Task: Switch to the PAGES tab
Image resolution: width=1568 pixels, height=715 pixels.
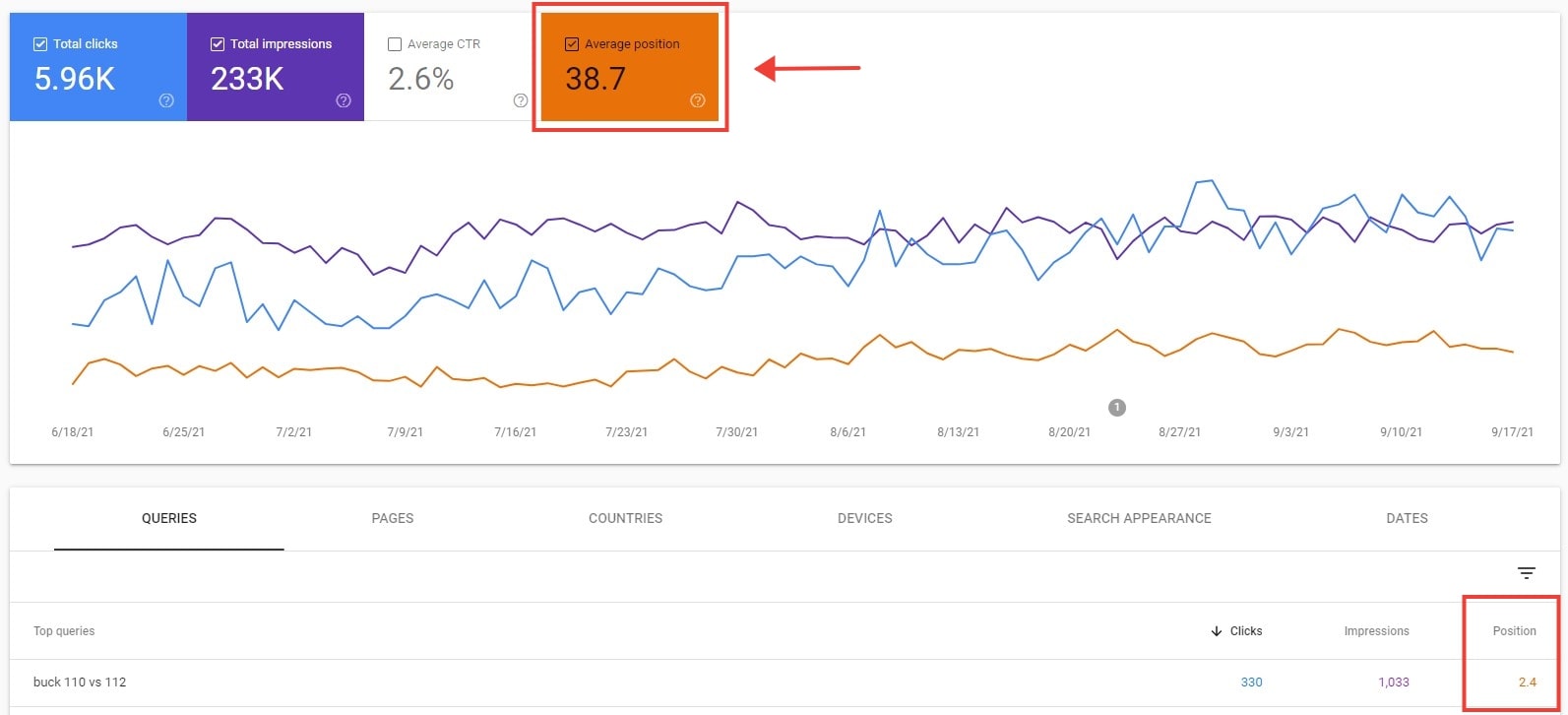Action: point(393,518)
